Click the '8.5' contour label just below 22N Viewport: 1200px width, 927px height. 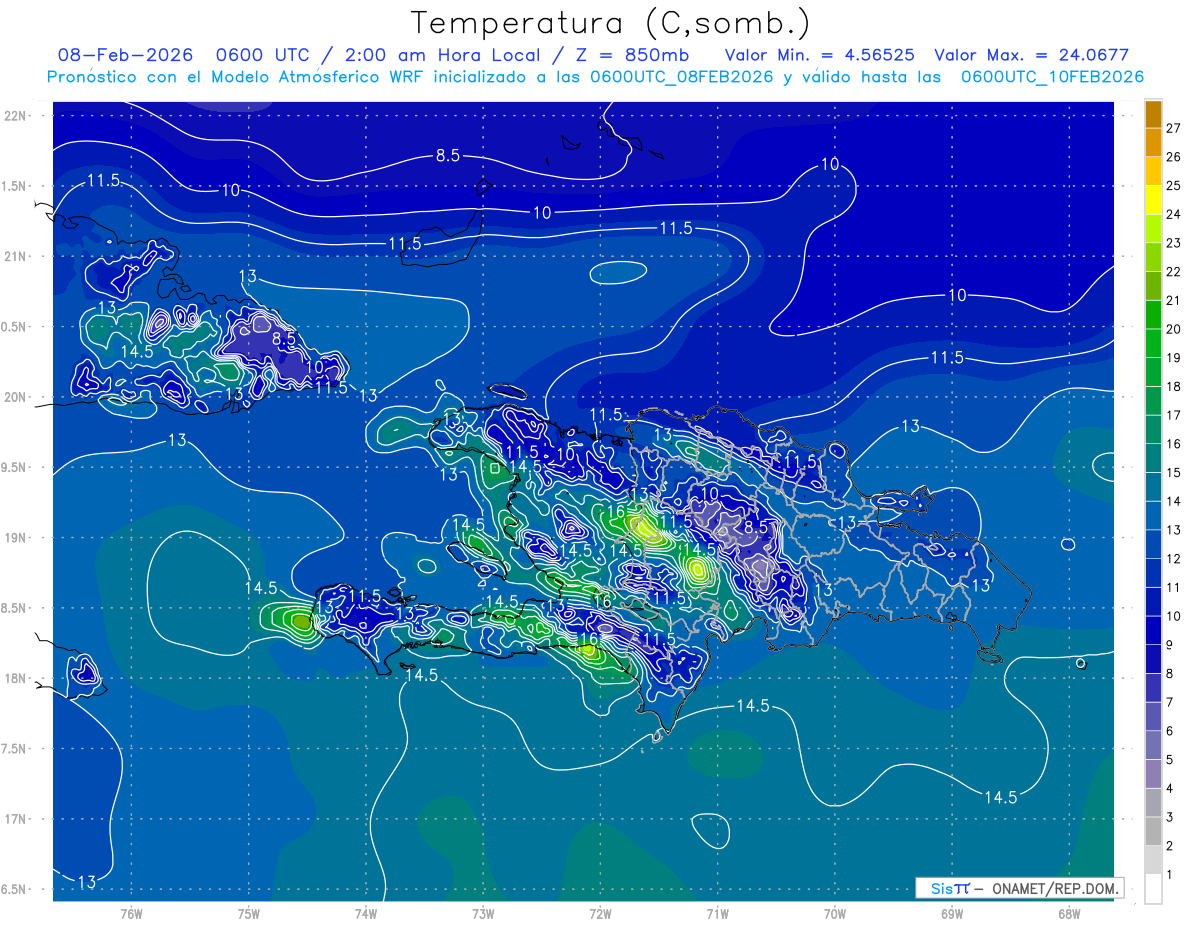point(447,155)
